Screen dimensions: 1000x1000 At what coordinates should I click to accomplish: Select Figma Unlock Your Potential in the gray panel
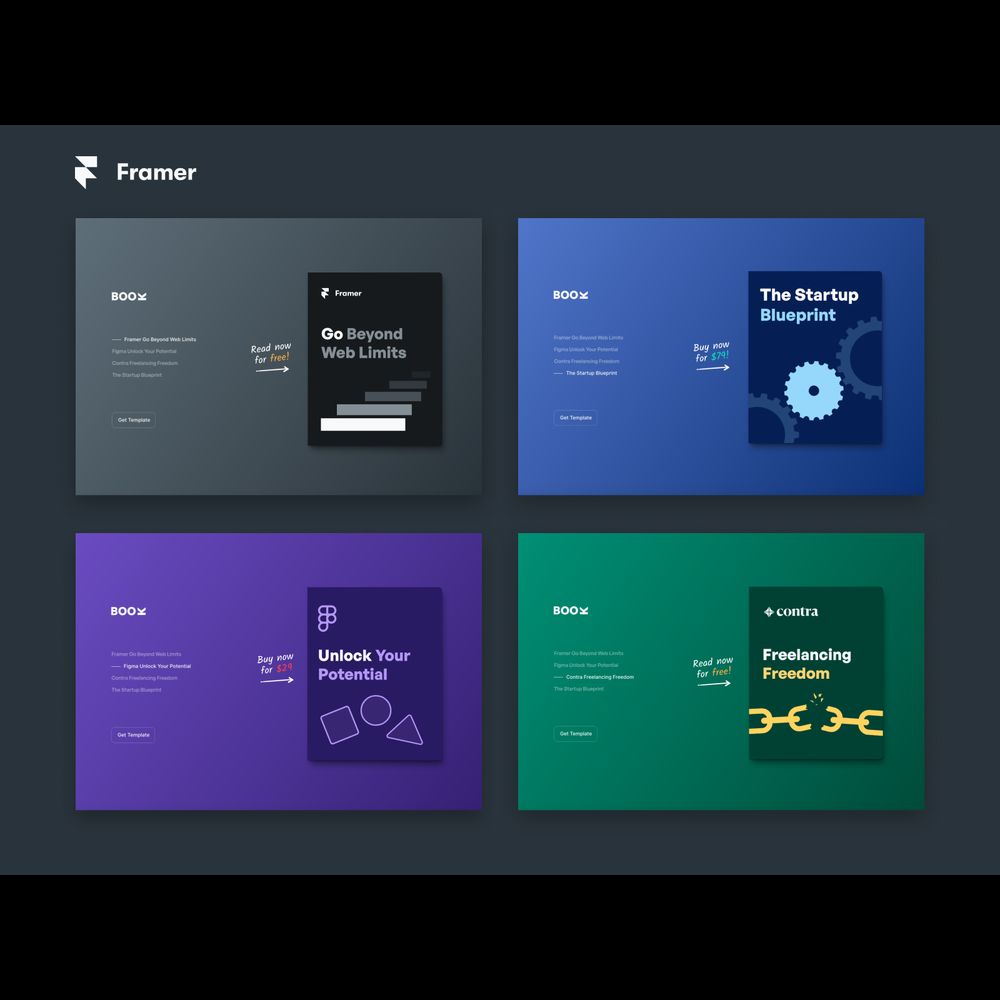pos(144,352)
